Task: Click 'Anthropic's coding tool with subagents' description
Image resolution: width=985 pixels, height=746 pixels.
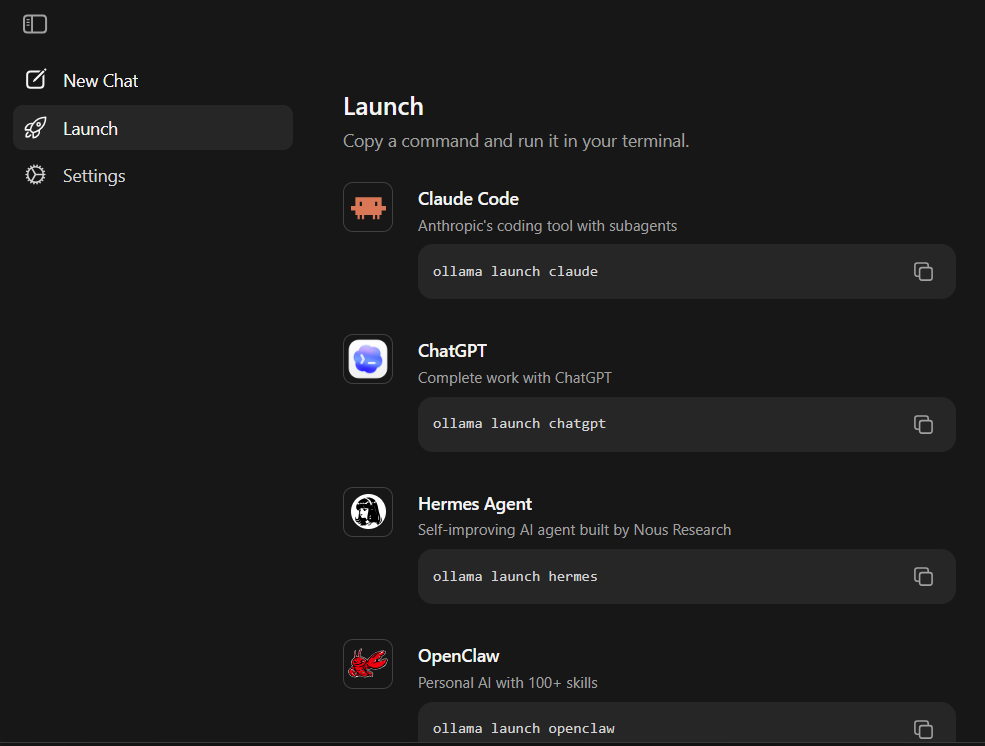Action: point(547,226)
